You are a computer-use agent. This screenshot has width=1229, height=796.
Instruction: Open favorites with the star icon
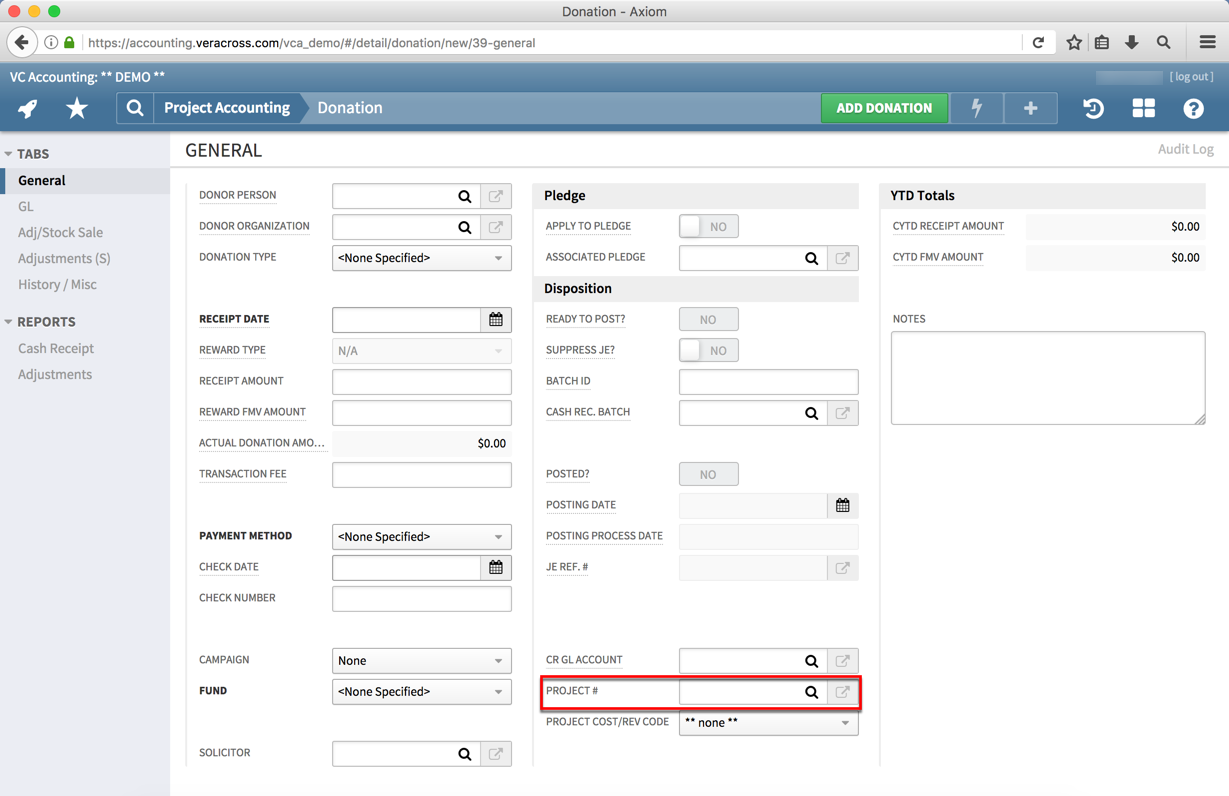77,108
